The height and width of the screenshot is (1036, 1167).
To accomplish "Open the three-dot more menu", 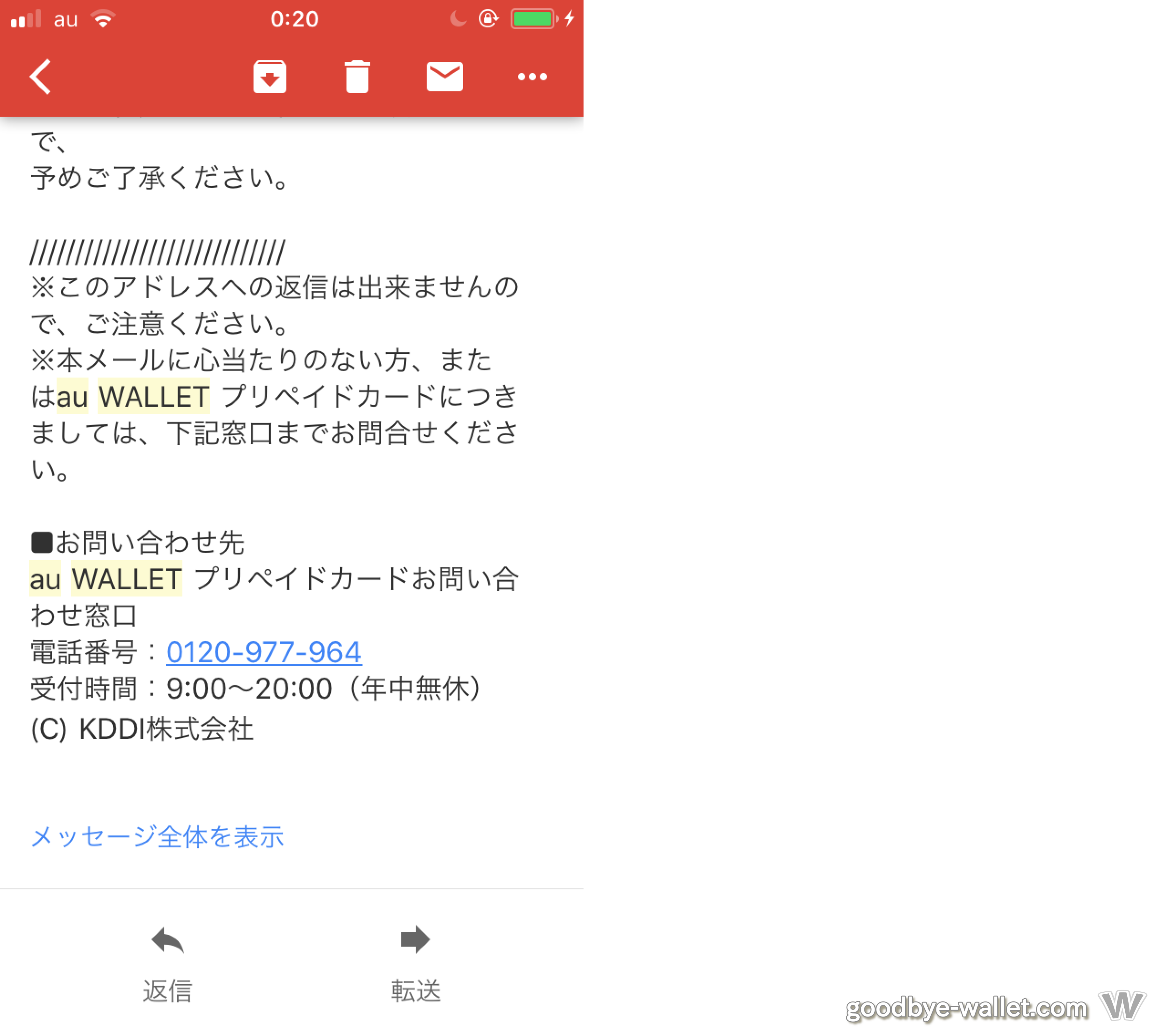I will point(532,77).
